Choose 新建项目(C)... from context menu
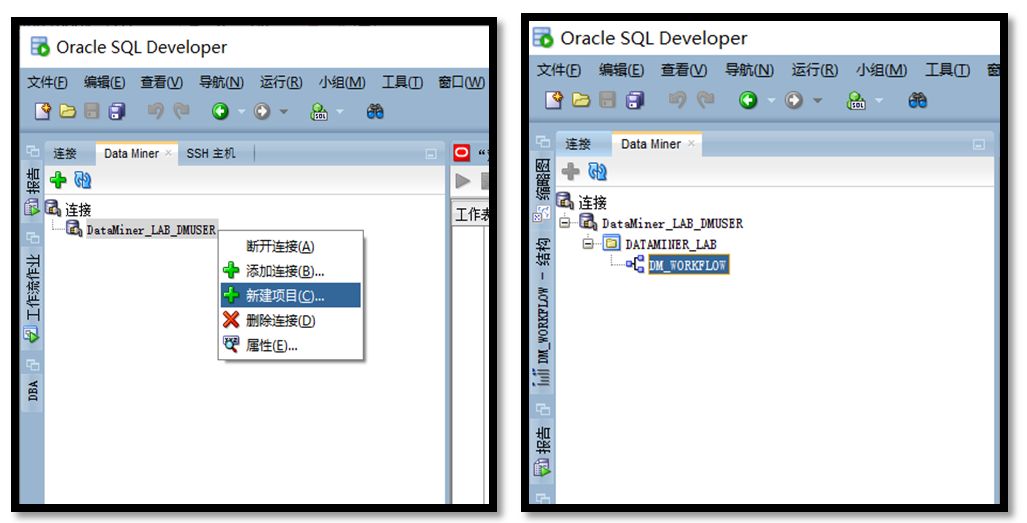 291,295
